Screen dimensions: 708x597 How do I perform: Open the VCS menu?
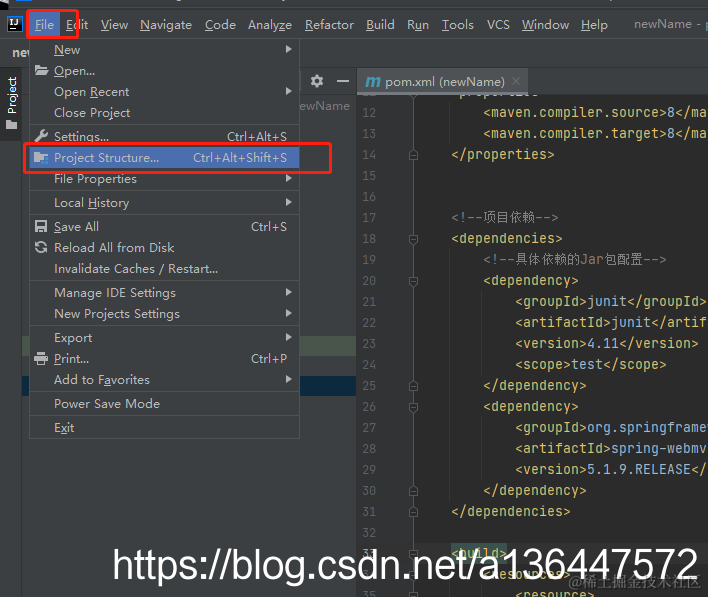click(498, 24)
